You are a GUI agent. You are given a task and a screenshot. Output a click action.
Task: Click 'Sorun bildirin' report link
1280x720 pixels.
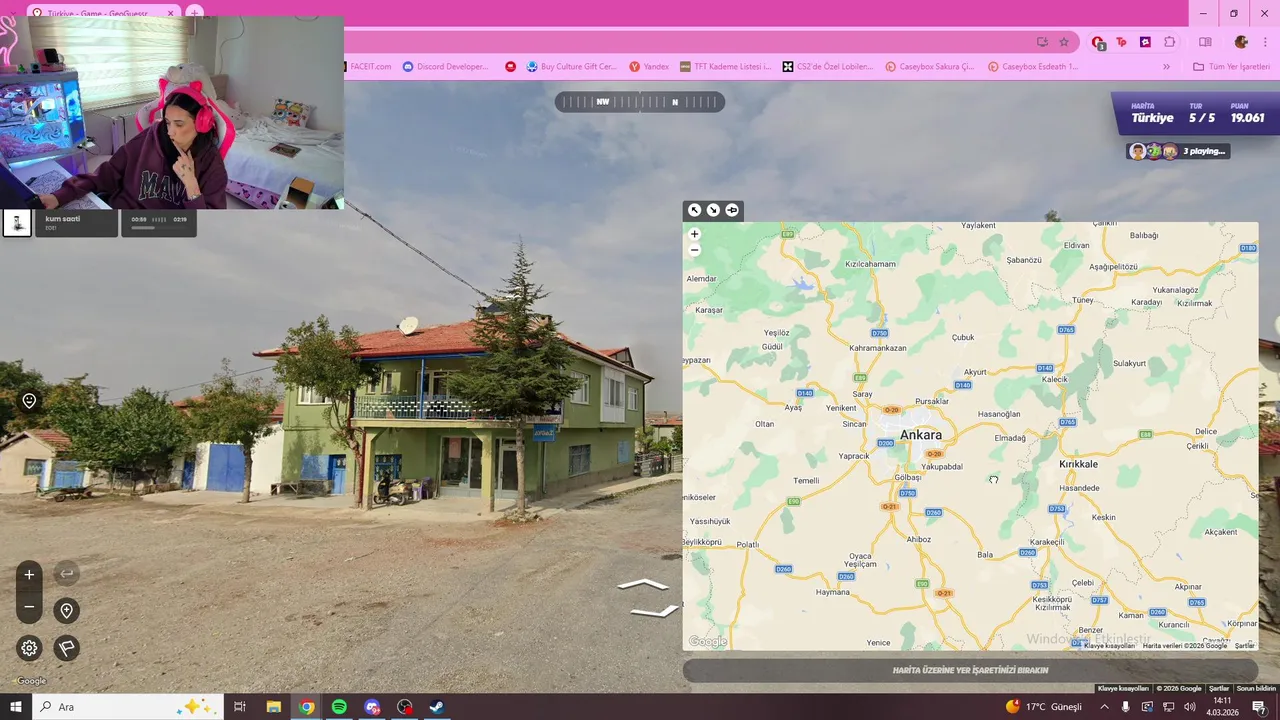1256,688
